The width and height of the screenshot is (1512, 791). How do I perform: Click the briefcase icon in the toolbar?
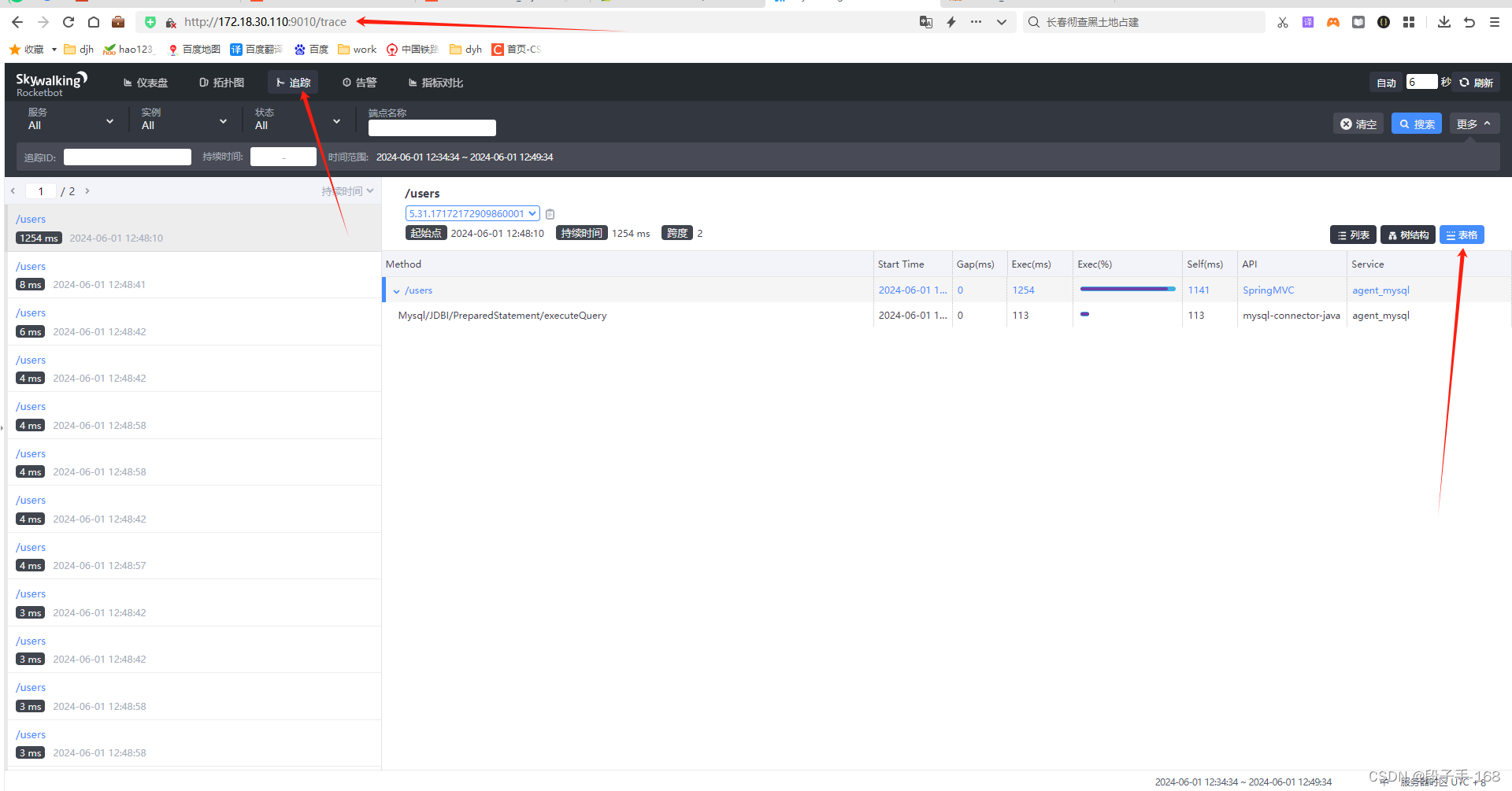118,22
